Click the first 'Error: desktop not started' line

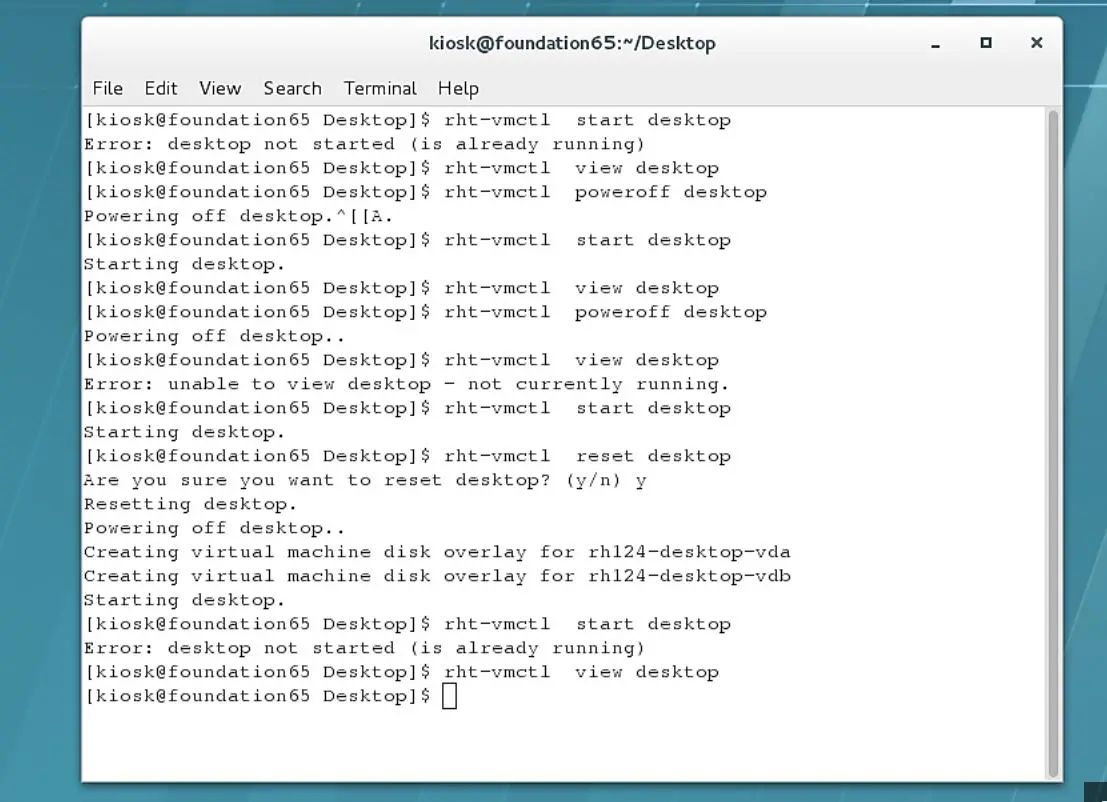tap(364, 144)
